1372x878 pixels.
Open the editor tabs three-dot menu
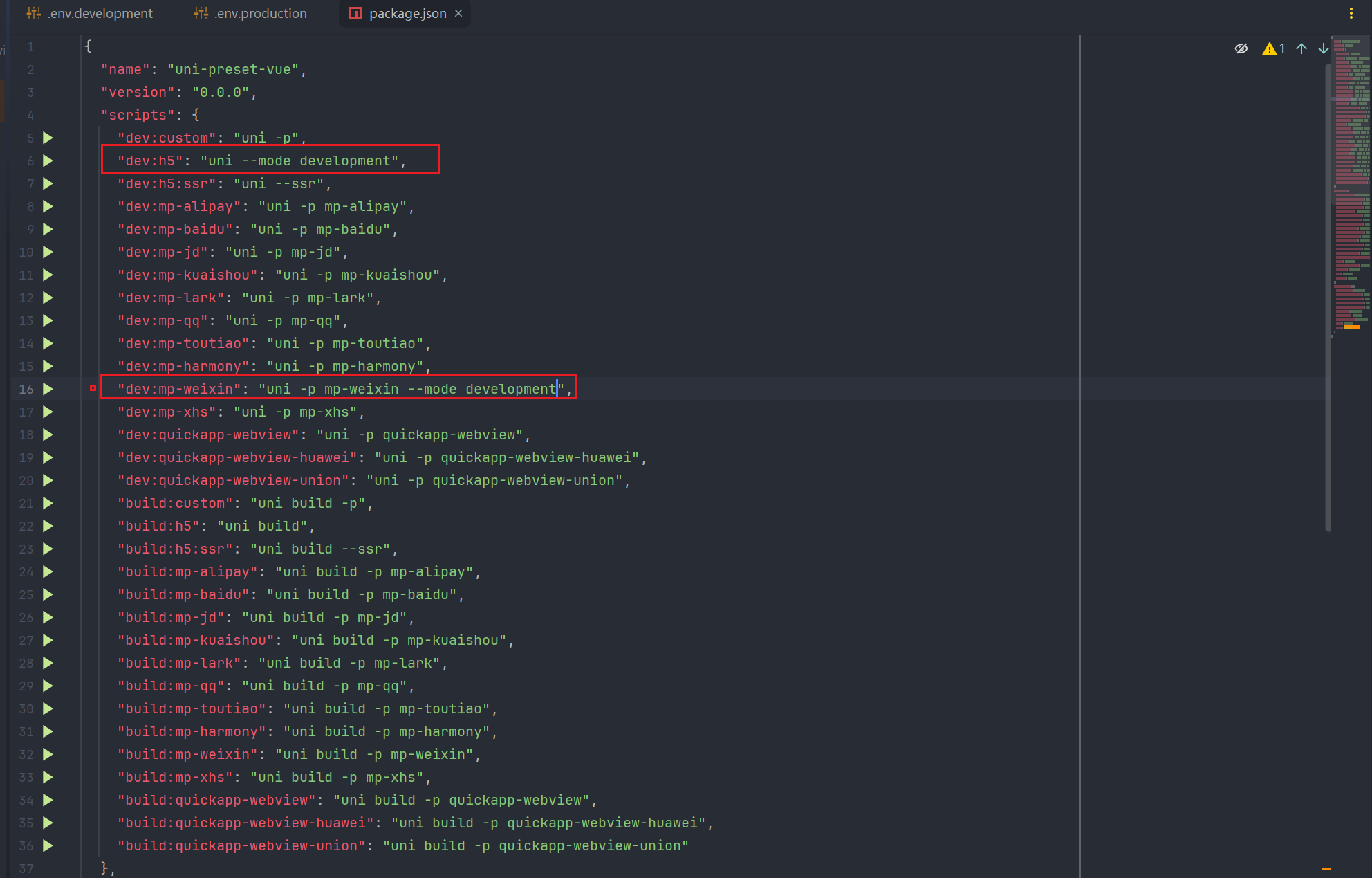(x=1351, y=13)
